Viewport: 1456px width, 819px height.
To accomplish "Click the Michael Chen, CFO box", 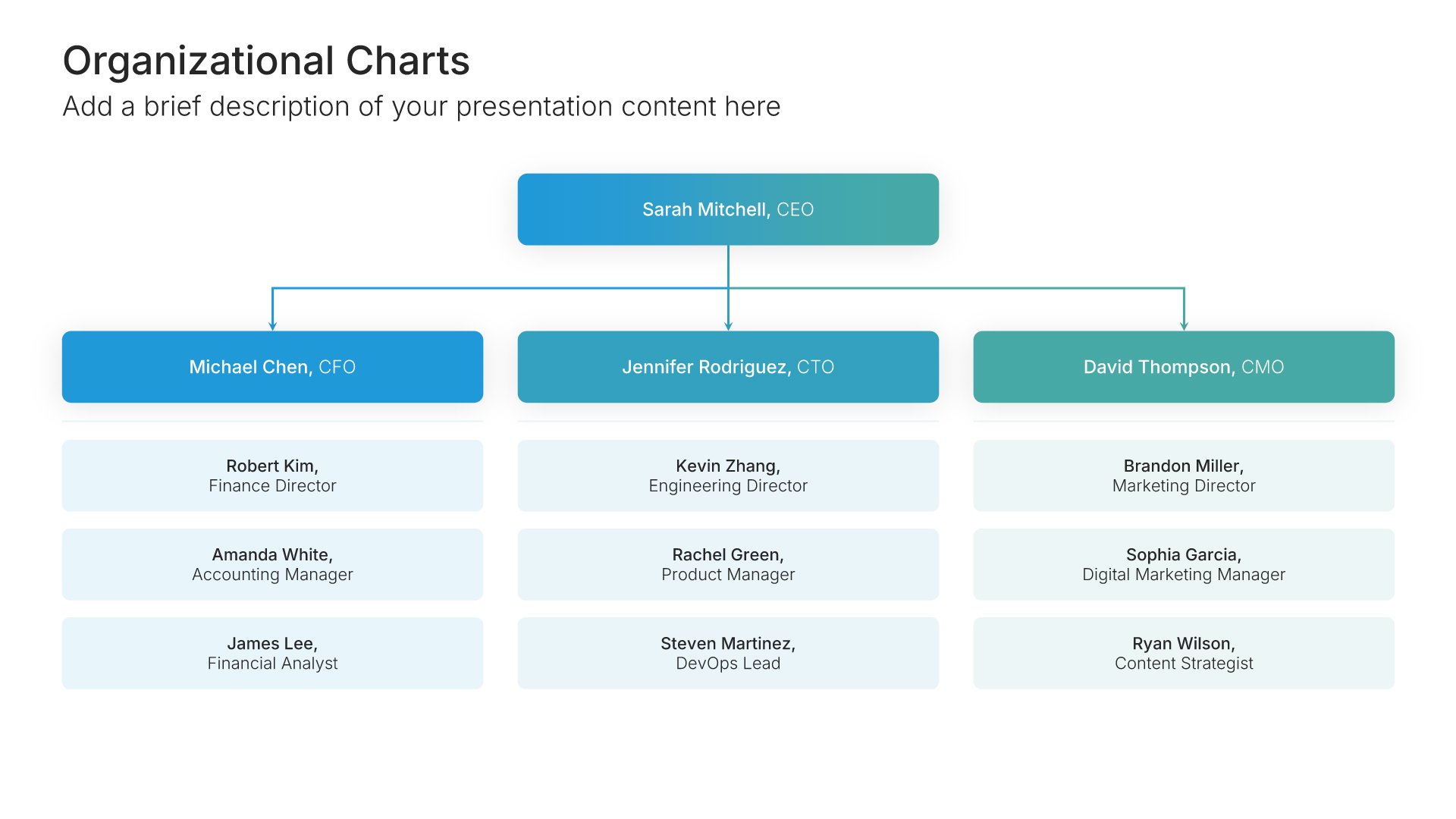I will (272, 367).
